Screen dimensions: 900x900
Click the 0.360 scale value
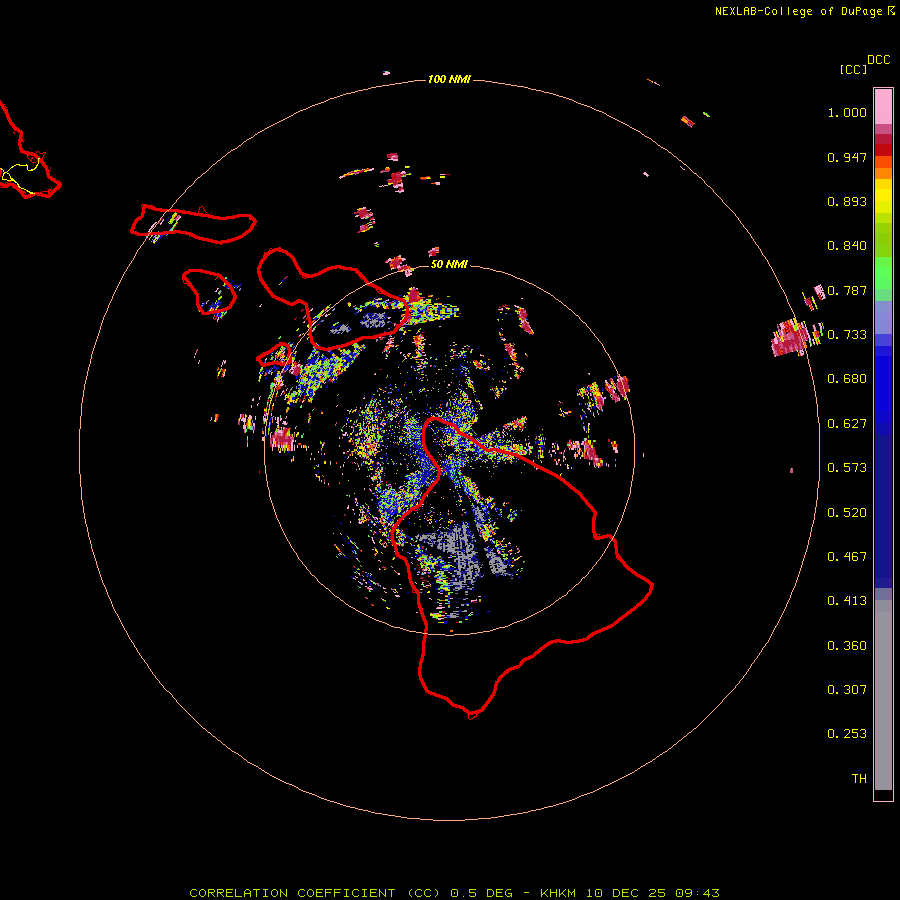pos(847,646)
